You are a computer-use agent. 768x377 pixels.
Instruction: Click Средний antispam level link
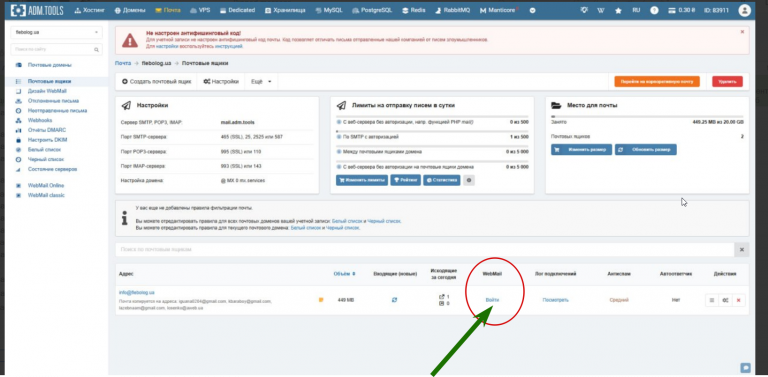click(619, 300)
